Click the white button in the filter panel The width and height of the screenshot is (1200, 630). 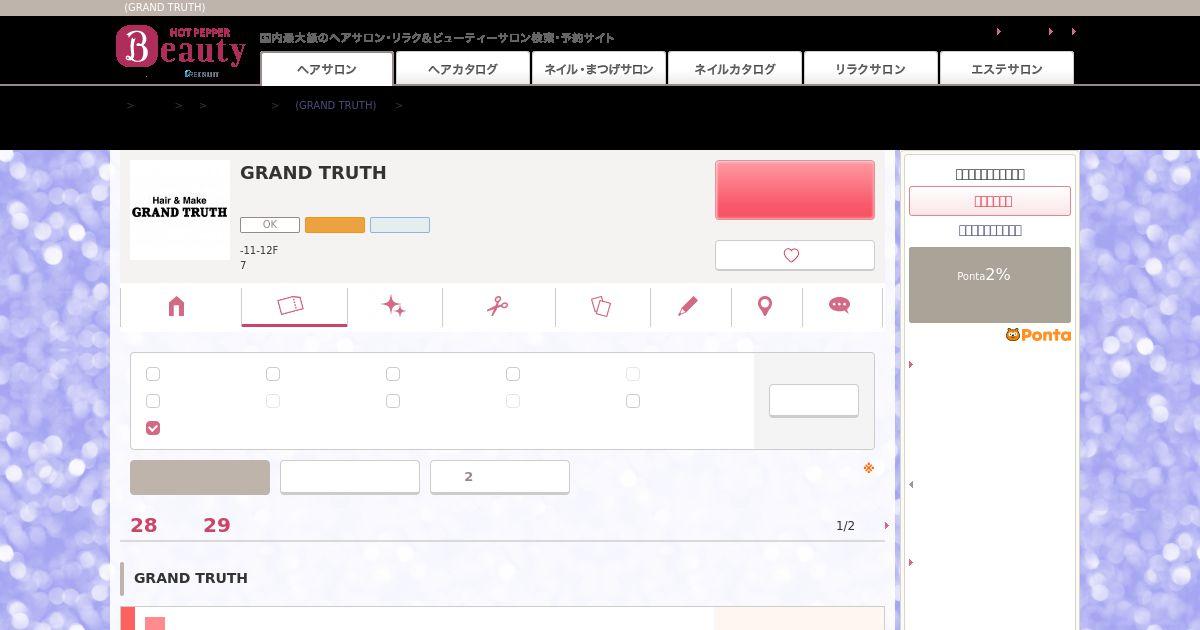tap(814, 400)
